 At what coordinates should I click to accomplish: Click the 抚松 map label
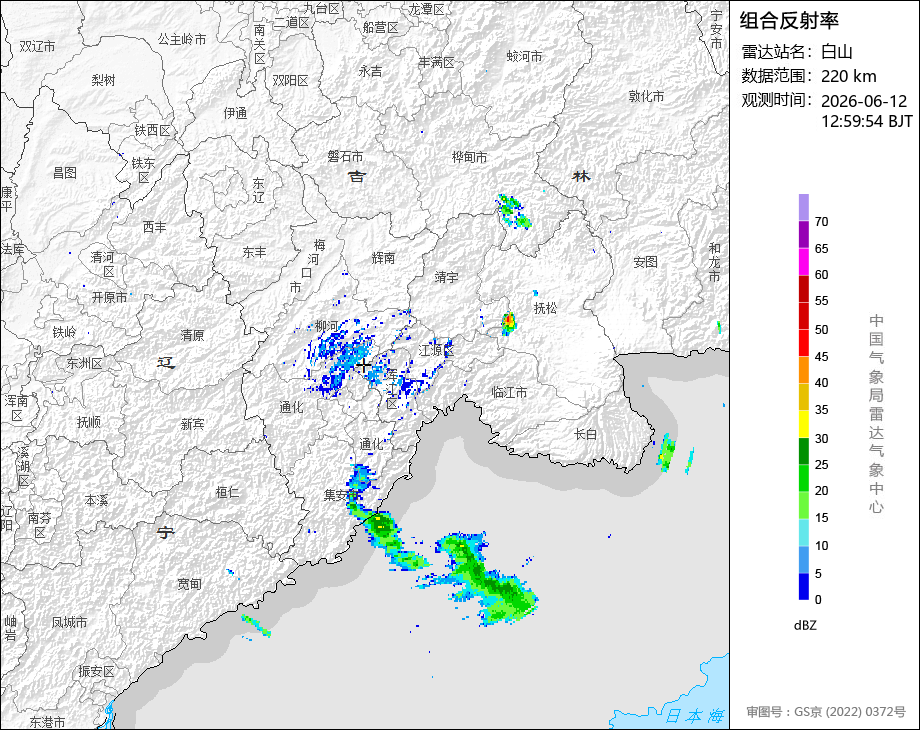(545, 307)
